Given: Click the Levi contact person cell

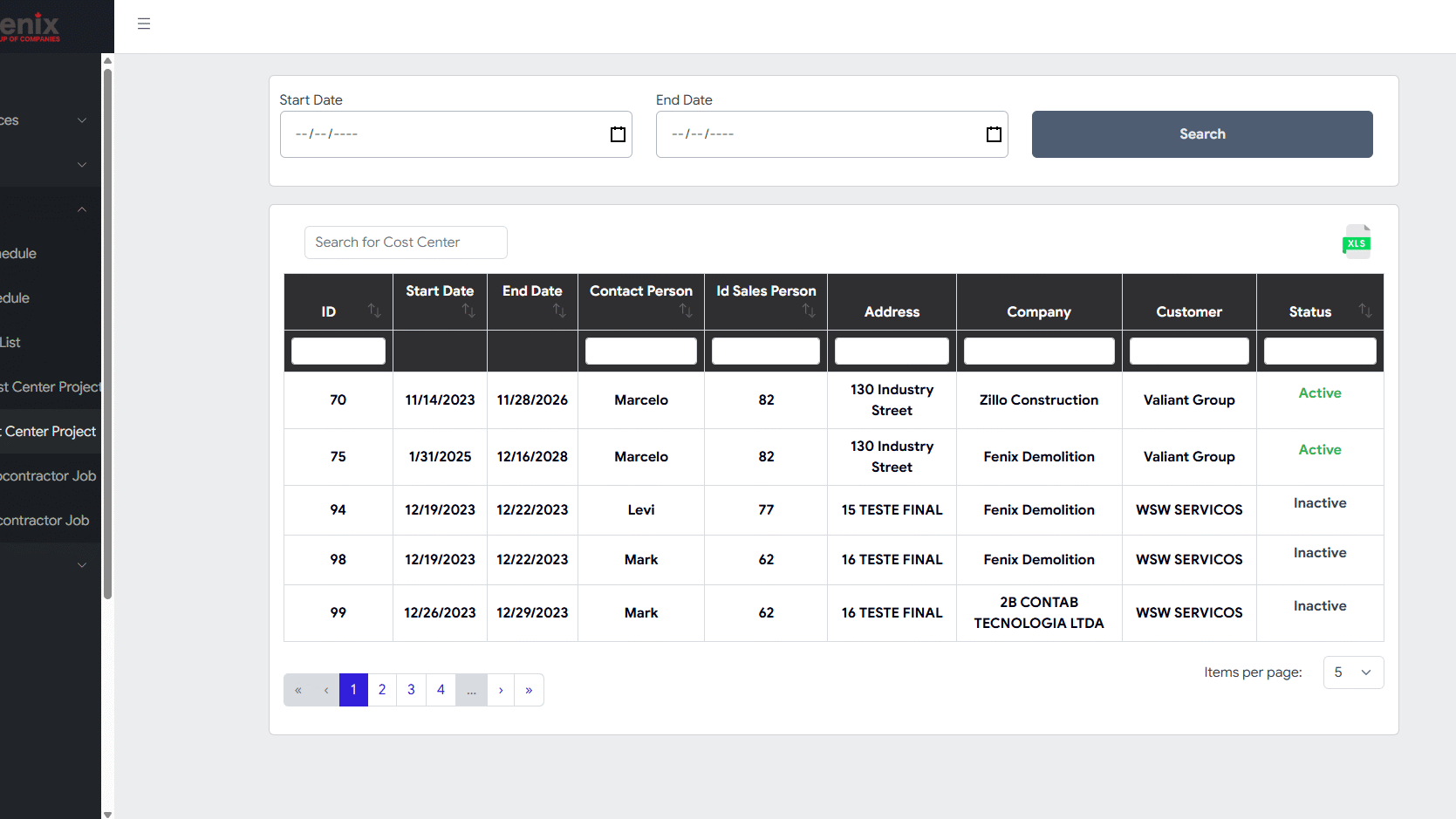Looking at the screenshot, I should click(641, 510).
